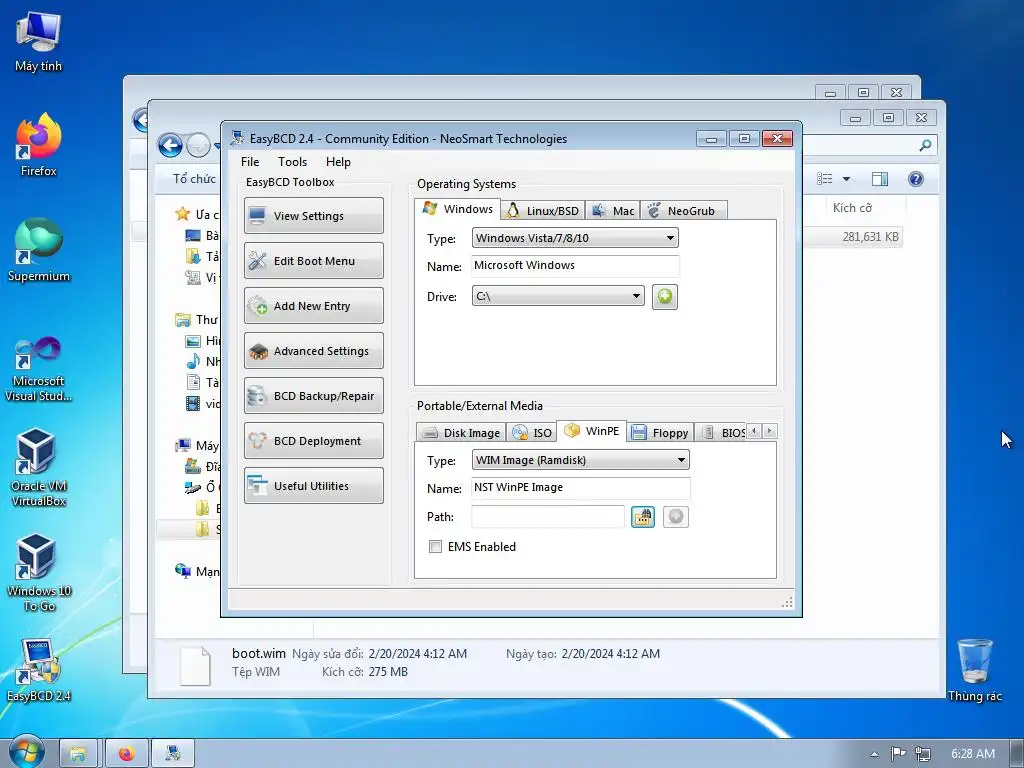Expand the Windows Vista/7/8/10 type dropdown
The height and width of the screenshot is (768, 1024).
[x=575, y=238]
